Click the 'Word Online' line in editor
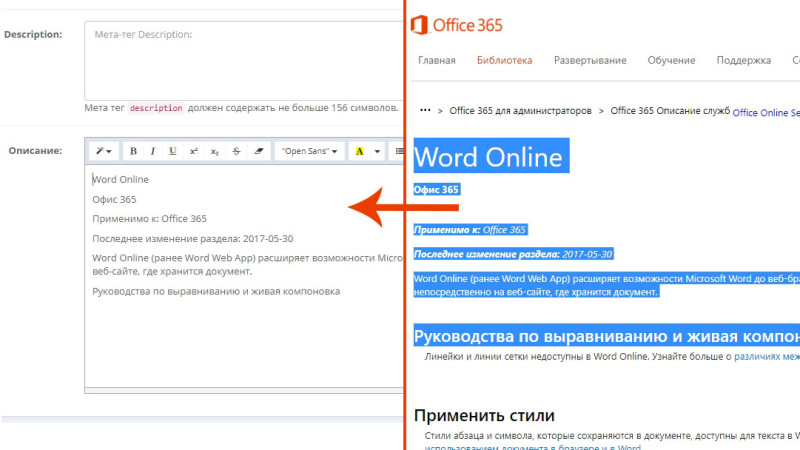Screen dimensions: 800x450 pyautogui.click(x=120, y=180)
